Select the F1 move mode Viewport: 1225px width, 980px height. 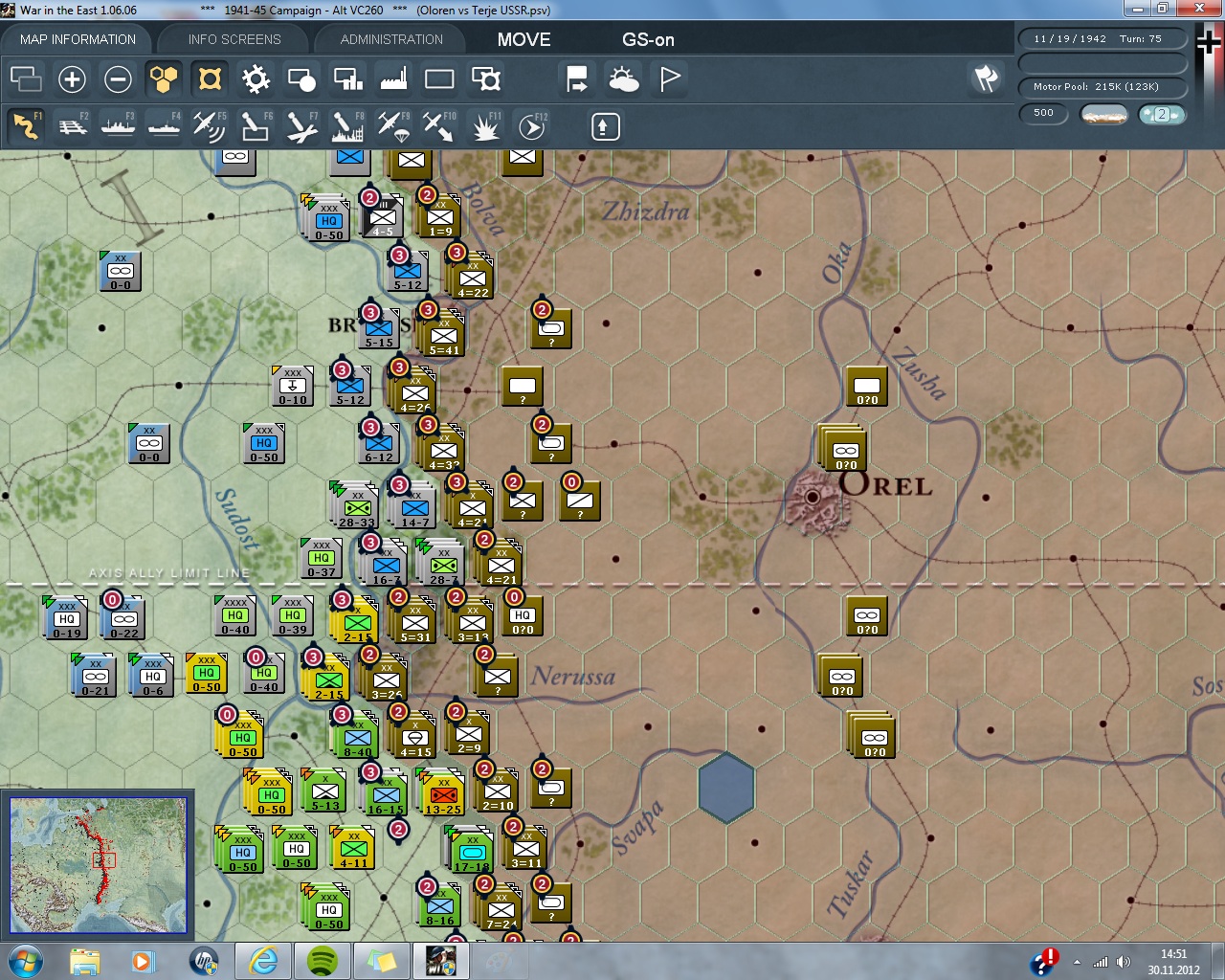[x=26, y=126]
